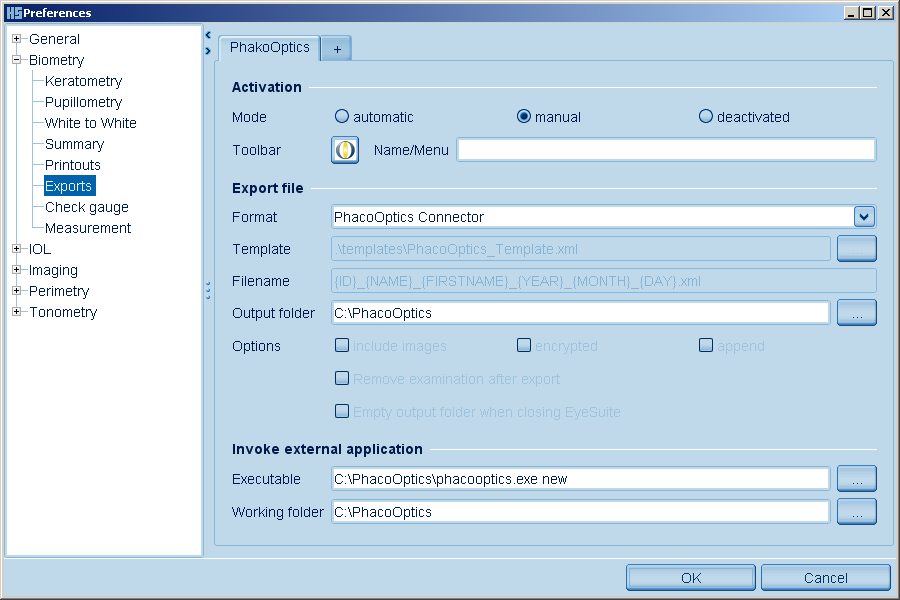Choose manual activation mode
The height and width of the screenshot is (600, 900).
(524, 117)
